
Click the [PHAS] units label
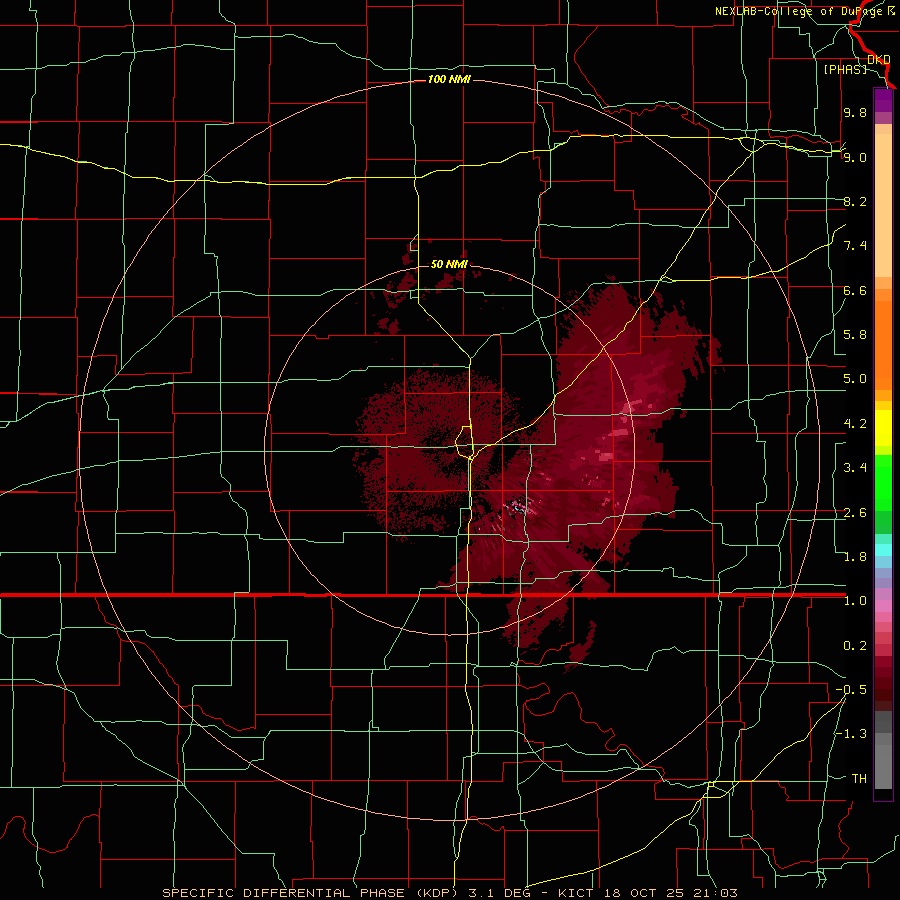pyautogui.click(x=845, y=69)
